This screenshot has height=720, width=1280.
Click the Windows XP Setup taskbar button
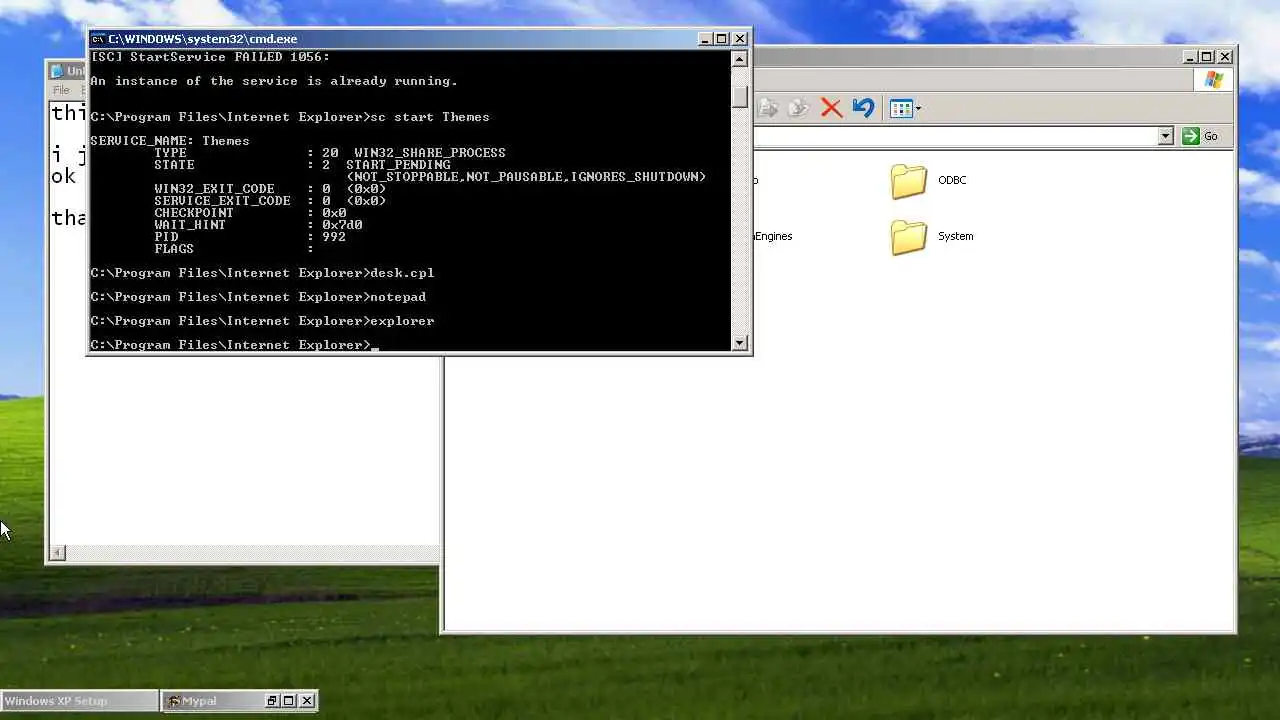pos(79,701)
